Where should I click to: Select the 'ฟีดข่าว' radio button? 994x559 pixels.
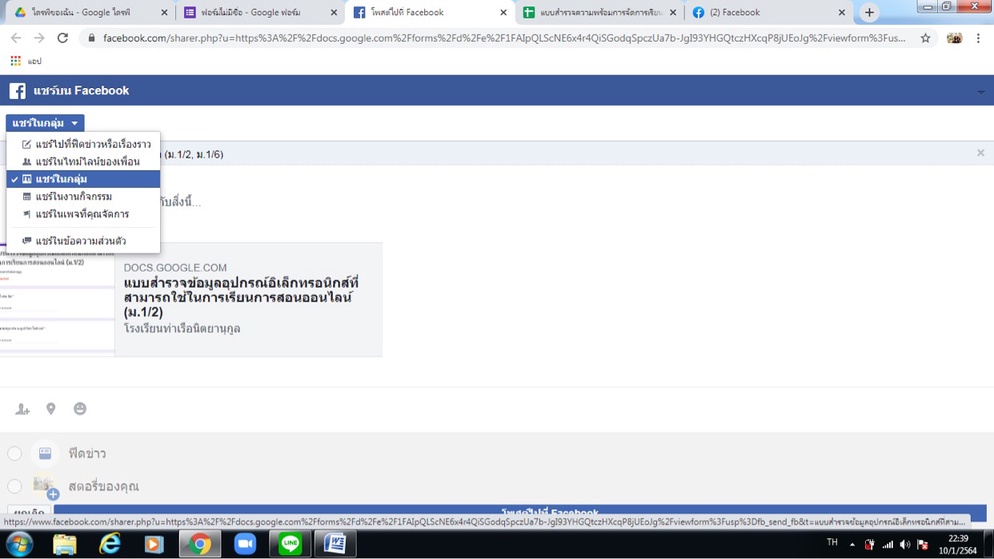click(15, 453)
